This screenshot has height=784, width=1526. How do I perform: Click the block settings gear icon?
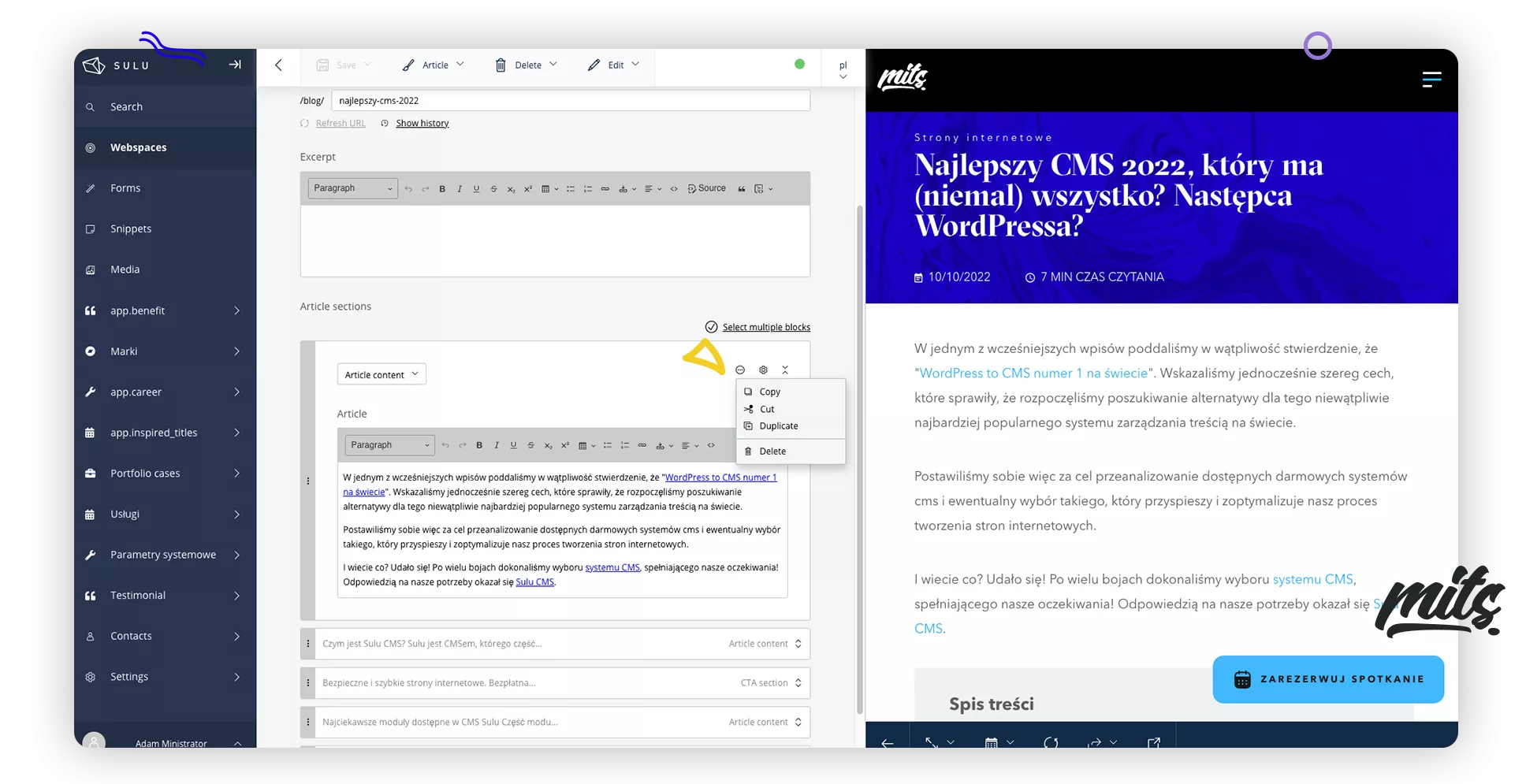click(x=763, y=370)
